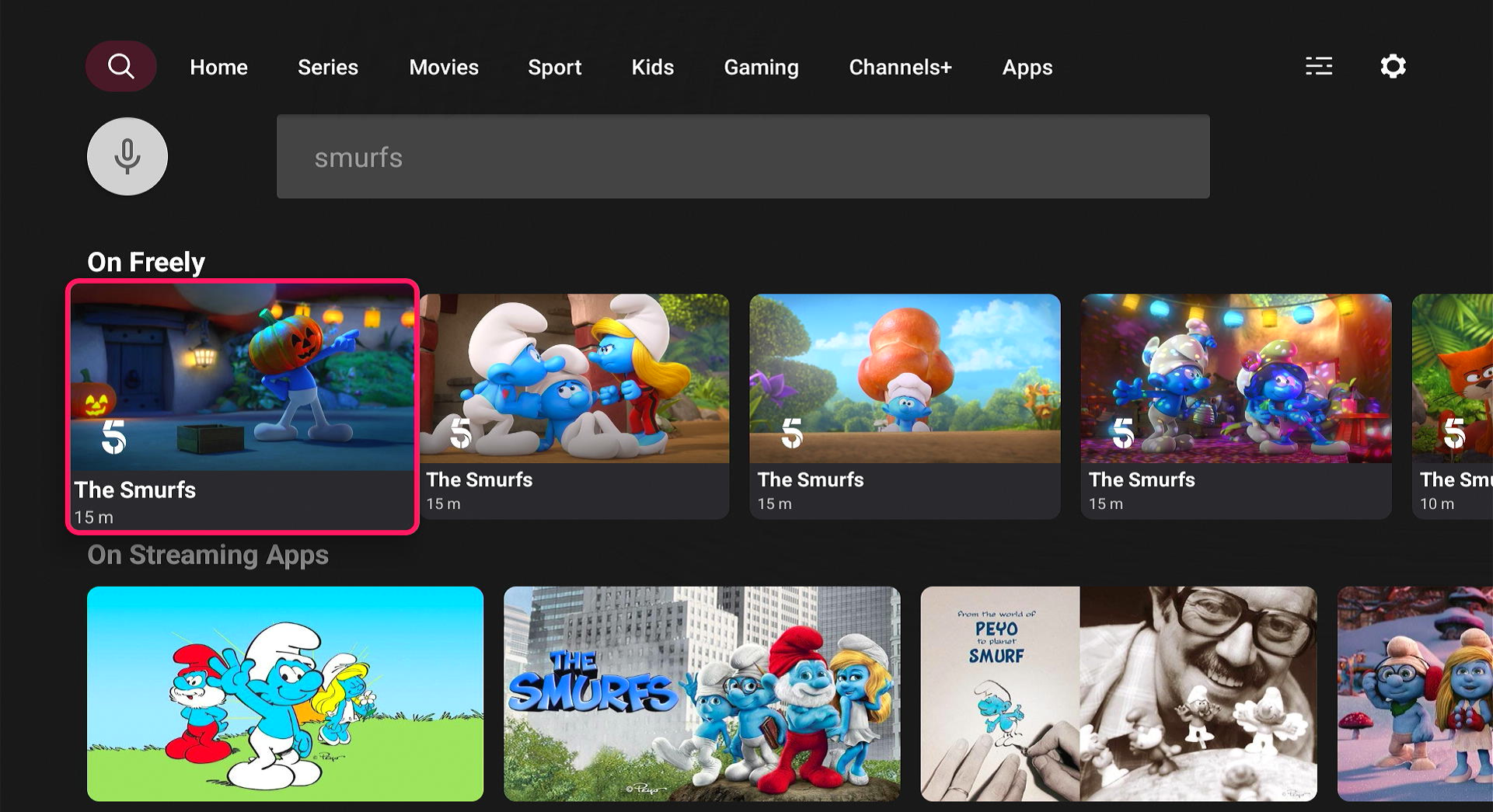This screenshot has height=812, width=1493.
Task: Open the "Peyo to planet Smurf" documentary
Action: pos(1118,694)
